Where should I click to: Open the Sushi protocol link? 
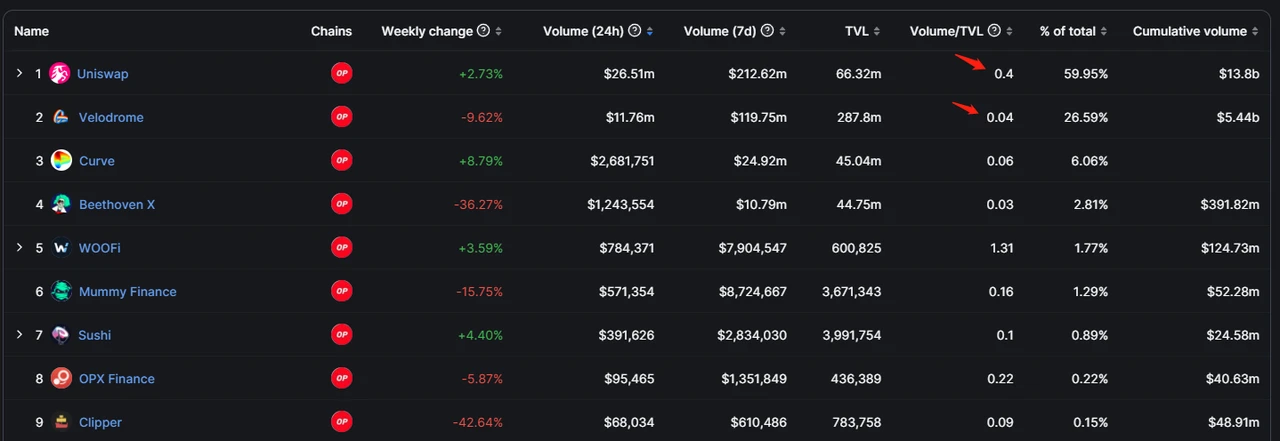(95, 335)
